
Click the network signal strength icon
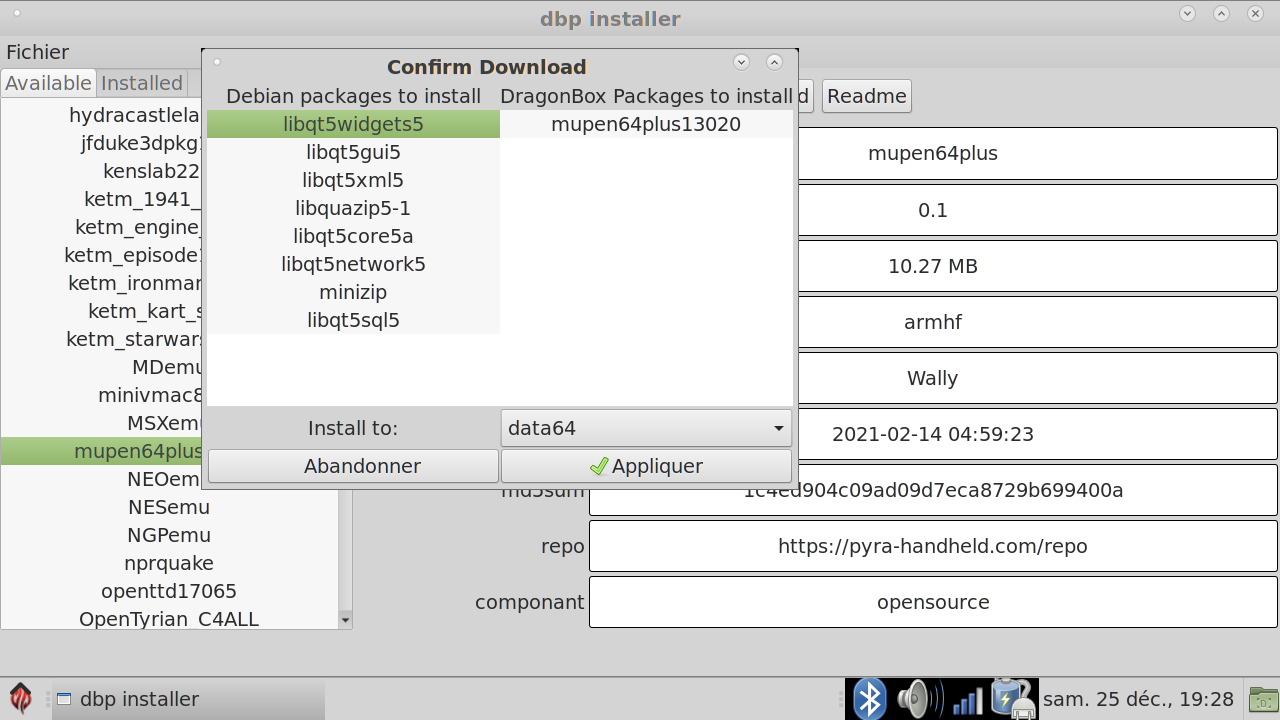966,699
